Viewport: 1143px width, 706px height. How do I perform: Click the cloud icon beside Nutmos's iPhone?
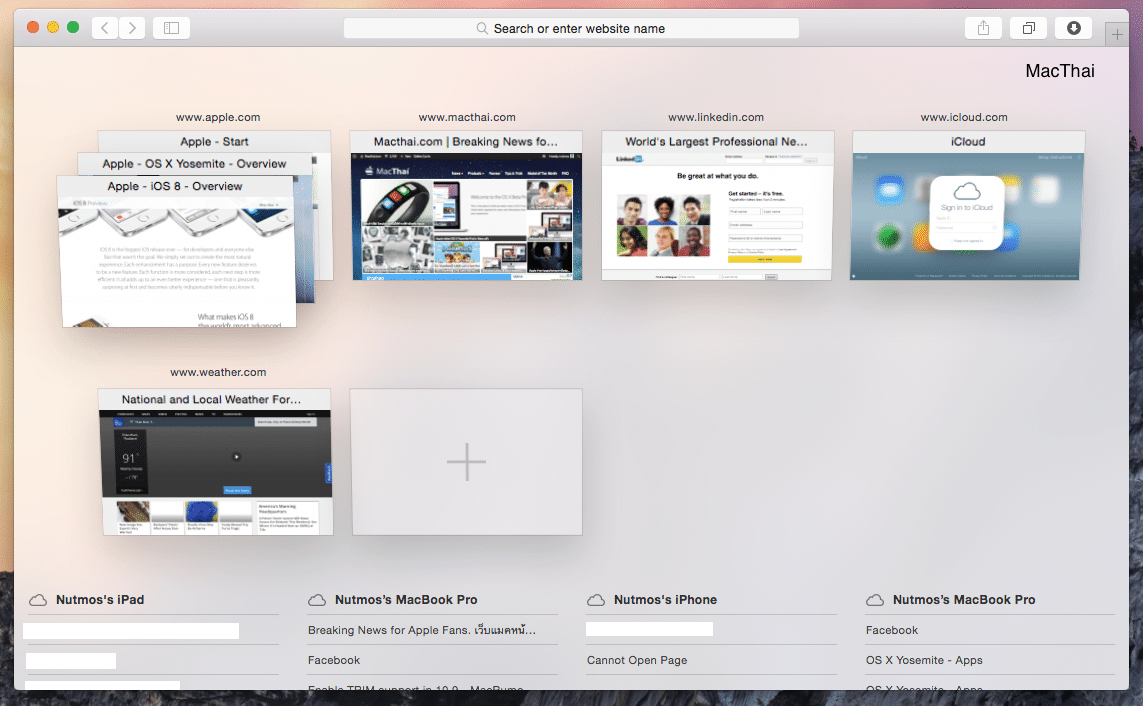[x=596, y=600]
